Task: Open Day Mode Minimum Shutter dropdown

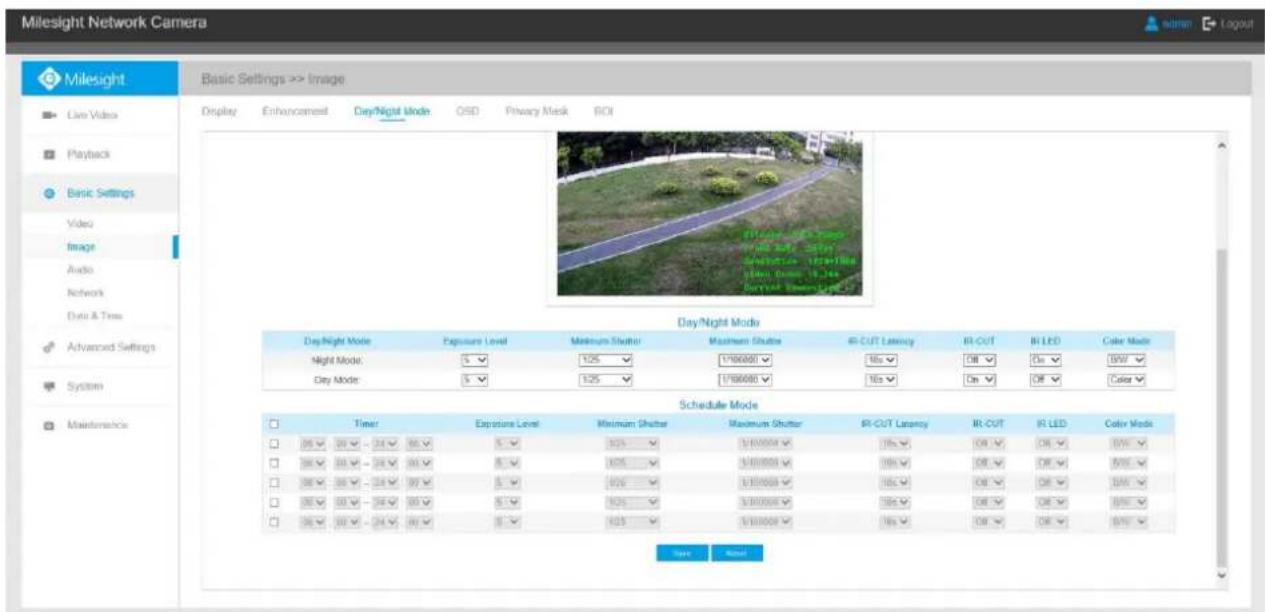Action: click(604, 378)
